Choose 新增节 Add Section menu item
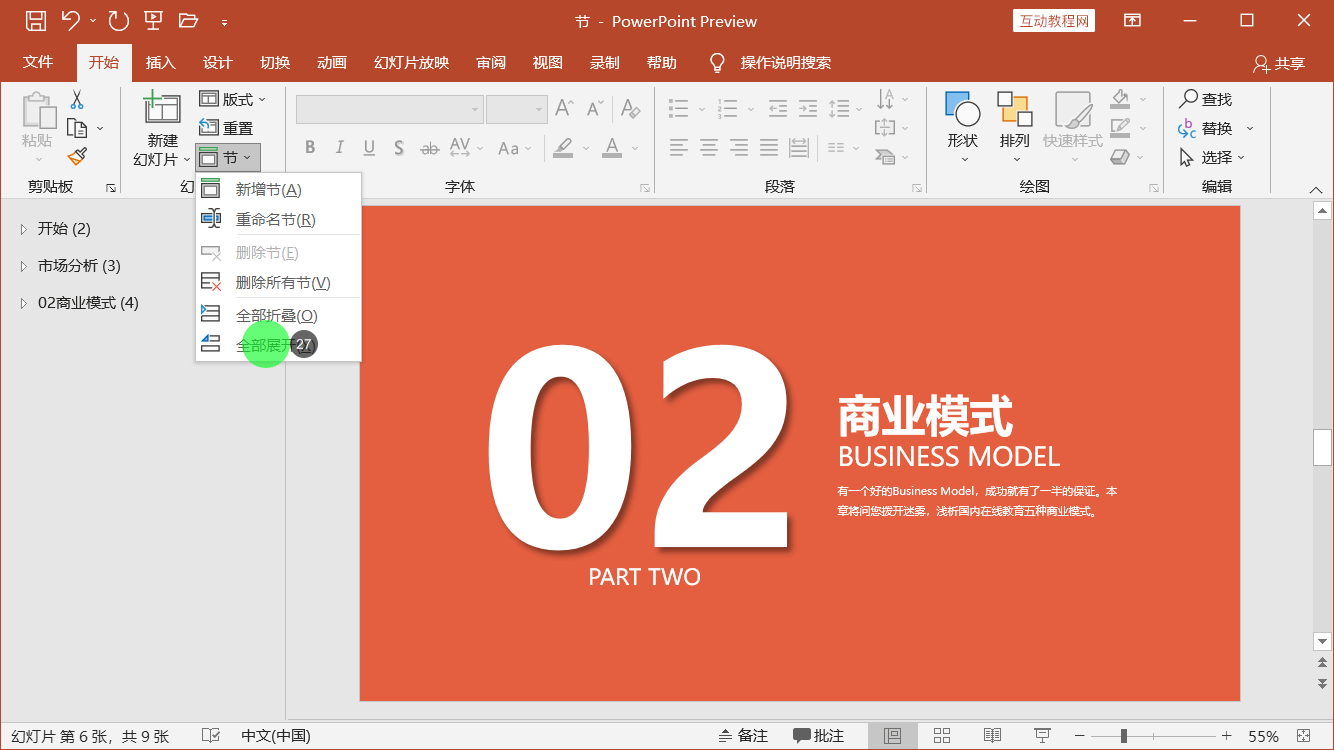This screenshot has width=1334, height=750. [278, 189]
